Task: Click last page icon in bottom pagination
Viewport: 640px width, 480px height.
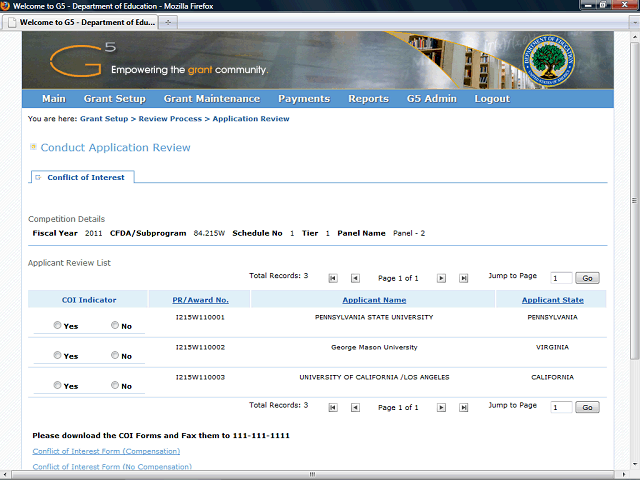Action: [463, 407]
